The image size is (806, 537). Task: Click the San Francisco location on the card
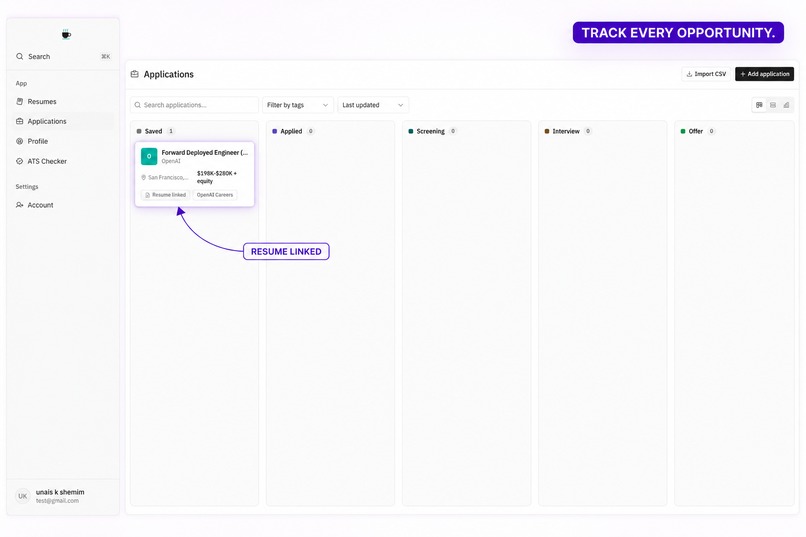tap(164, 177)
